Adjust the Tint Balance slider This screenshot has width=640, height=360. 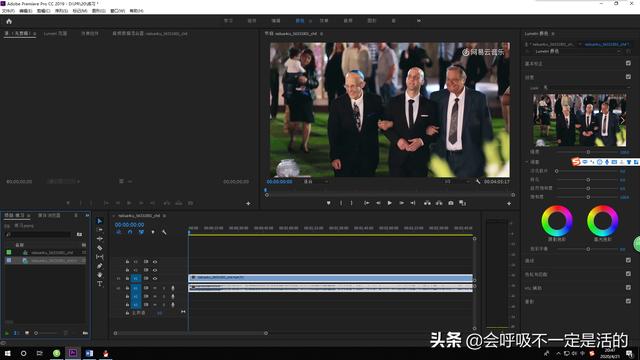[x=588, y=249]
